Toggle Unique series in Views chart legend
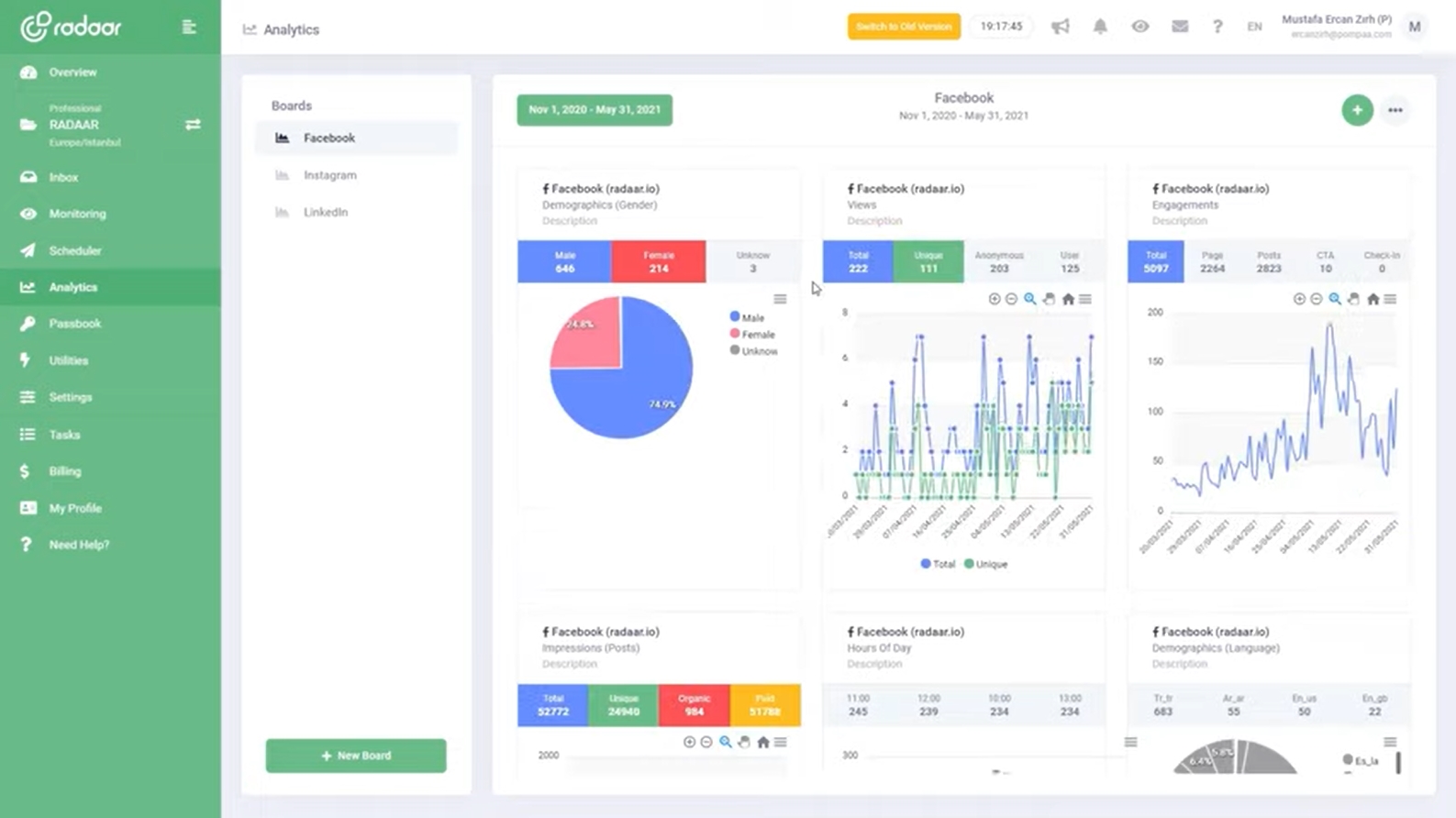Image resolution: width=1456 pixels, height=818 pixels. 986,564
